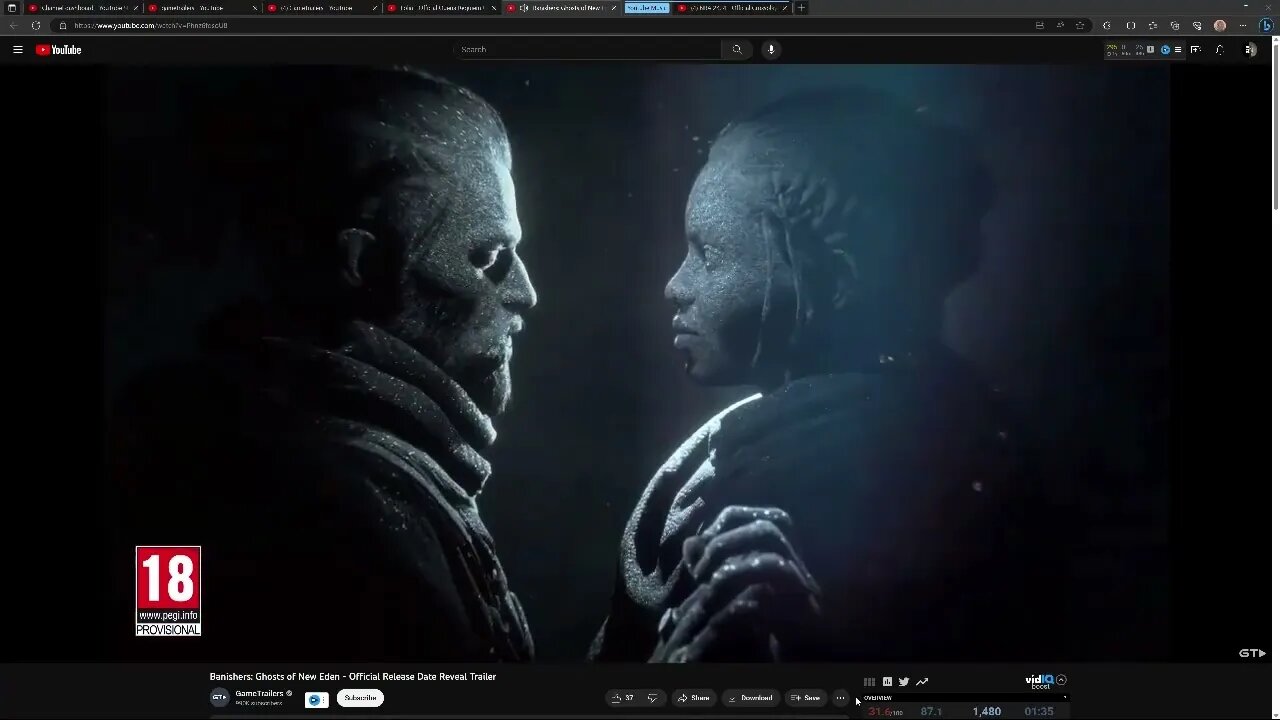Click the magnifier search button
This screenshot has width=1280, height=720.
(x=737, y=49)
